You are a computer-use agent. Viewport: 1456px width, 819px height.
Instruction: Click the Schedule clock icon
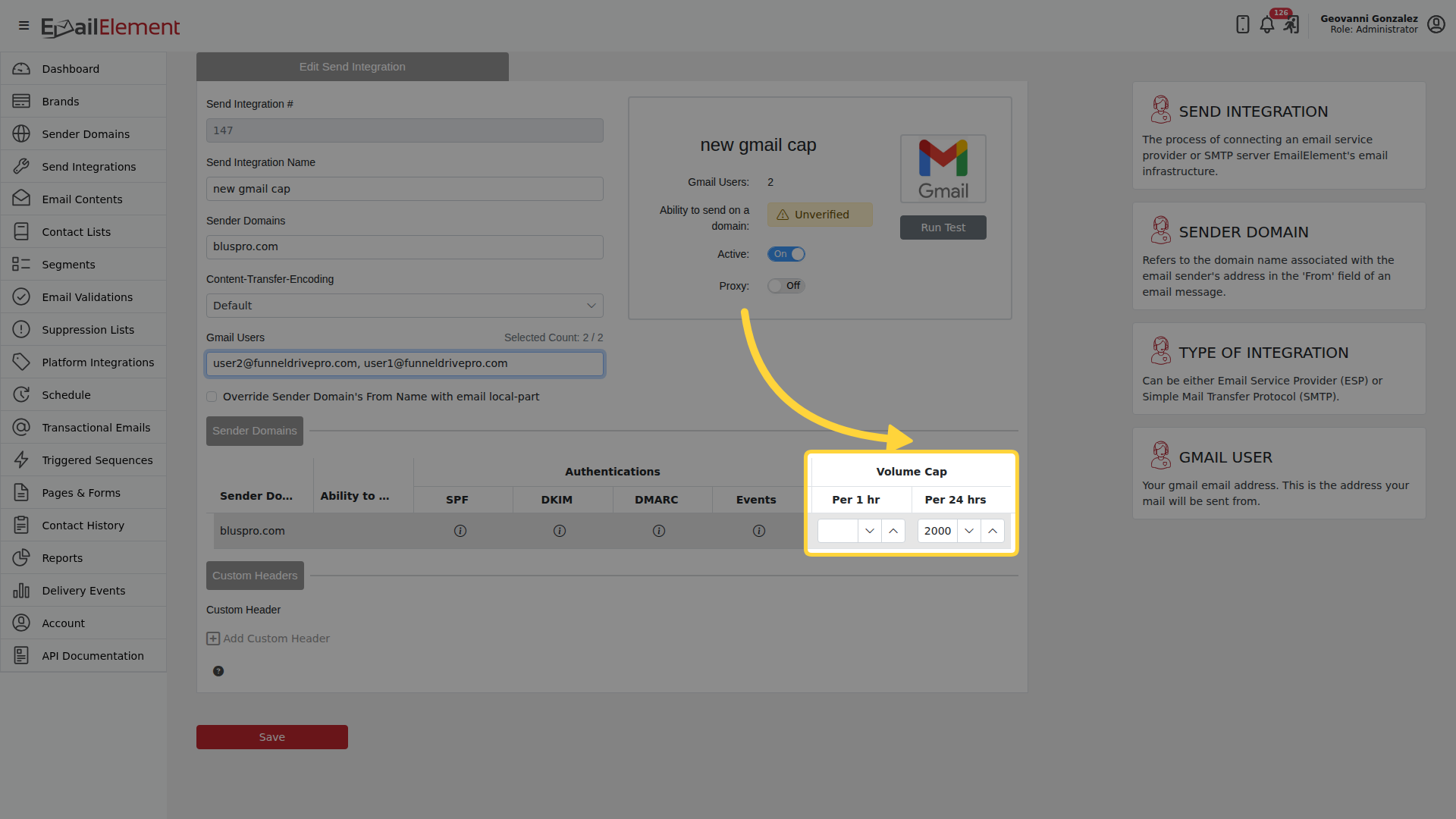tap(21, 395)
